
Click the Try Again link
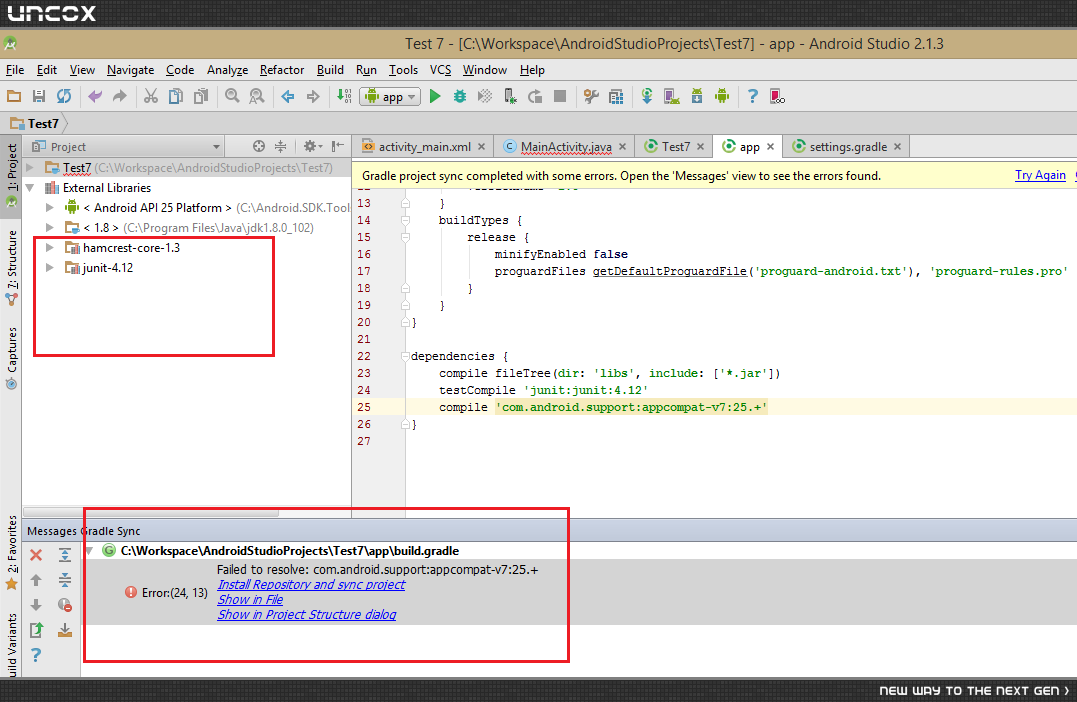pyautogui.click(x=1040, y=175)
